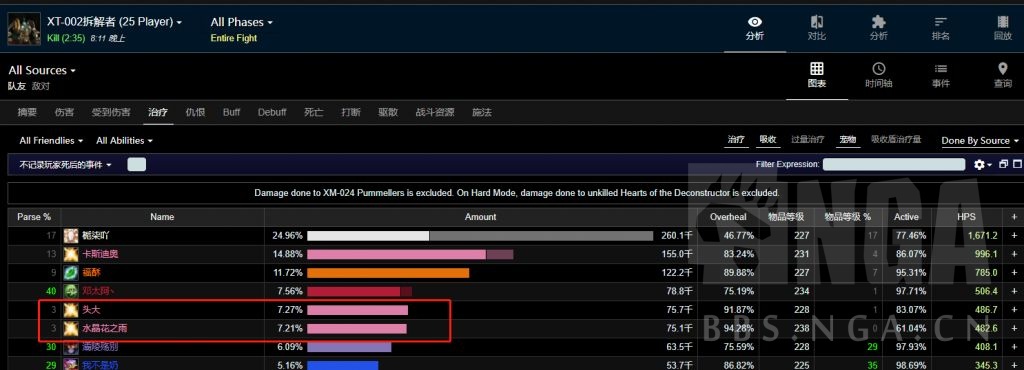Switch to the 施法 casts tab

click(x=482, y=112)
